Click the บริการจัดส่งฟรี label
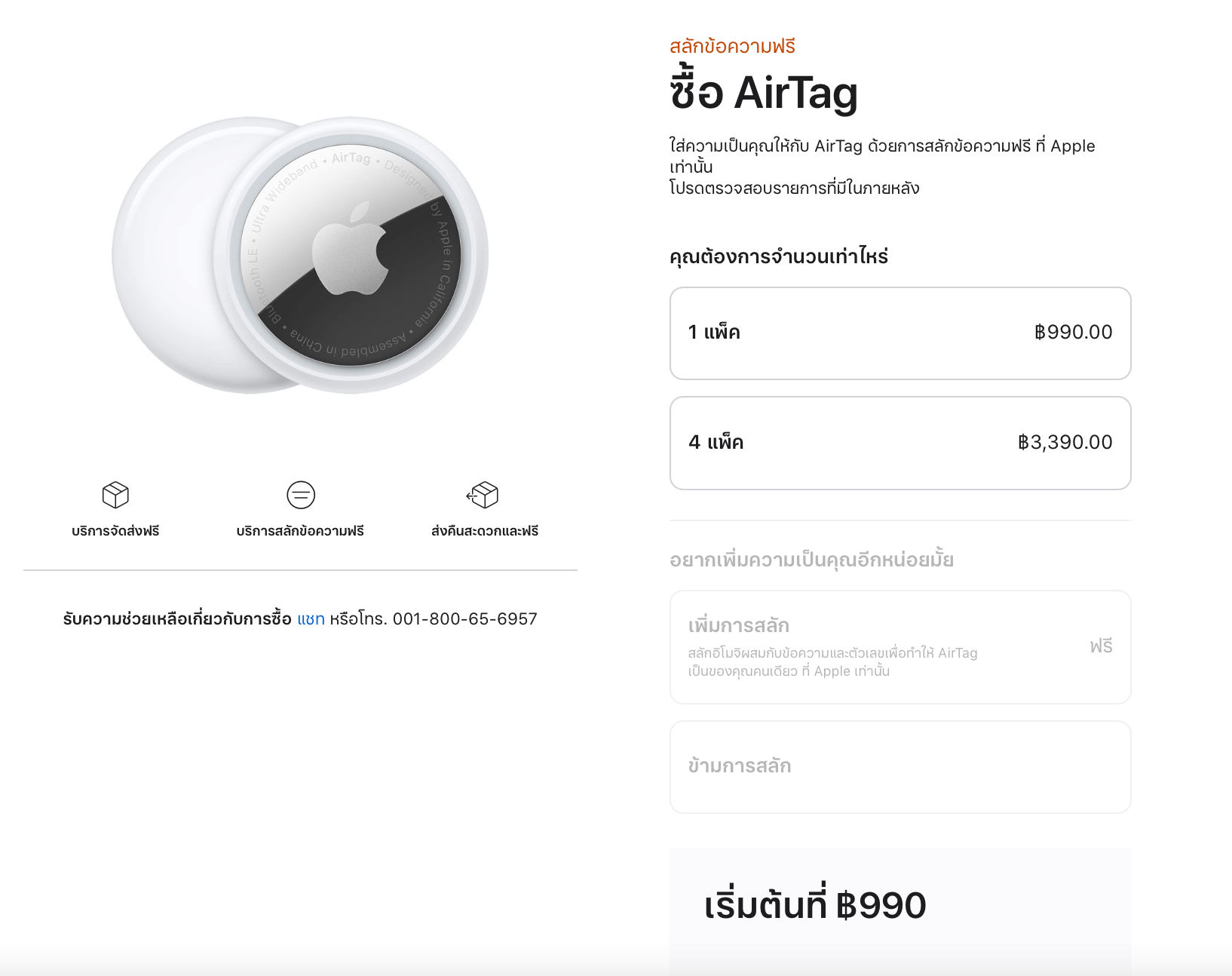The image size is (1232, 976). tap(115, 531)
